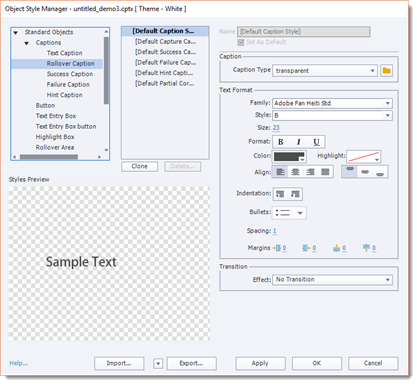Click bottom margin icon
The image size is (417, 384).
366,247
